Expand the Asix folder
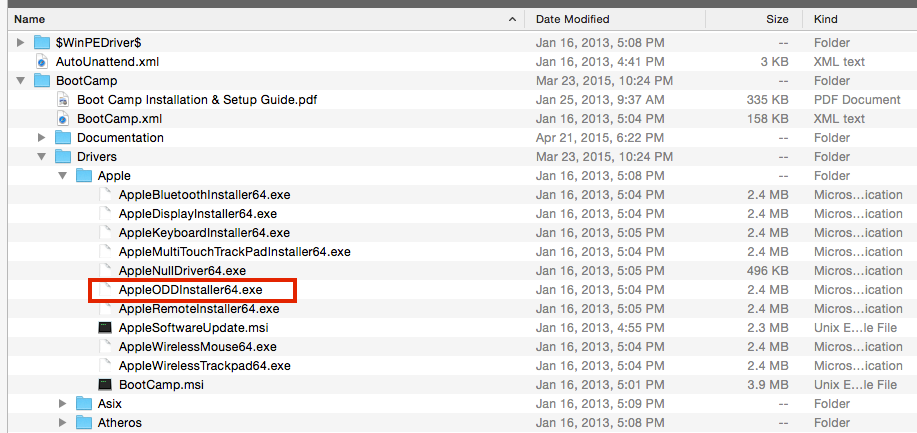This screenshot has width=917, height=433. point(63,403)
